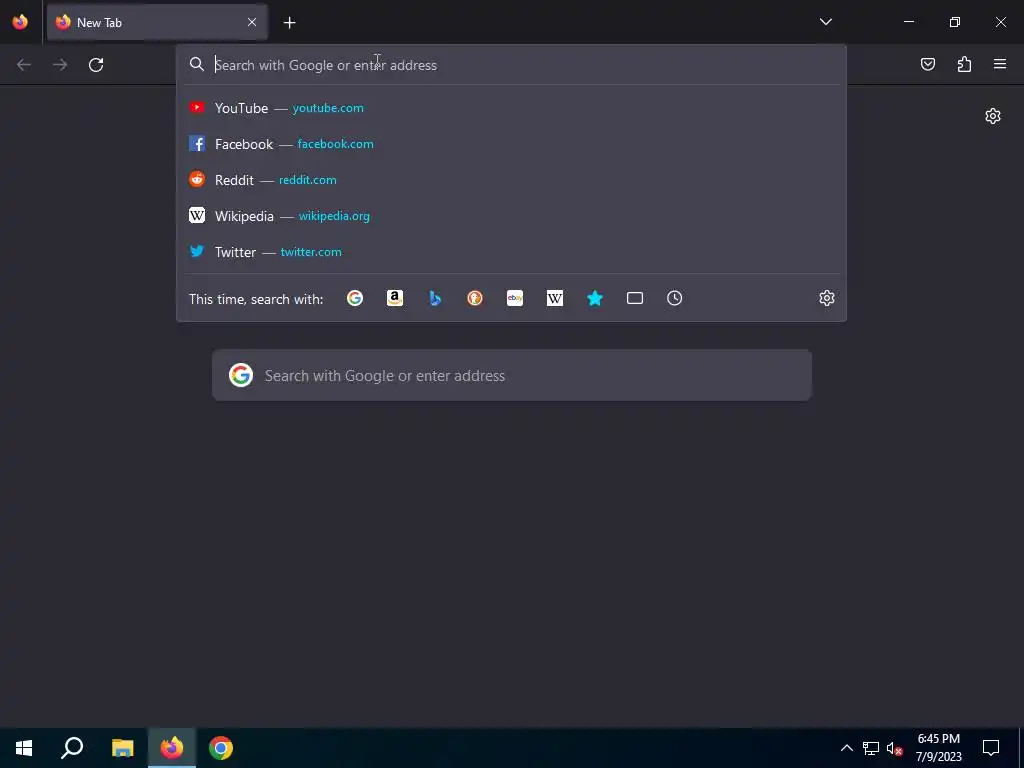The height and width of the screenshot is (768, 1024).
Task: Open Facebook suggestion facebook.com
Action: click(511, 144)
